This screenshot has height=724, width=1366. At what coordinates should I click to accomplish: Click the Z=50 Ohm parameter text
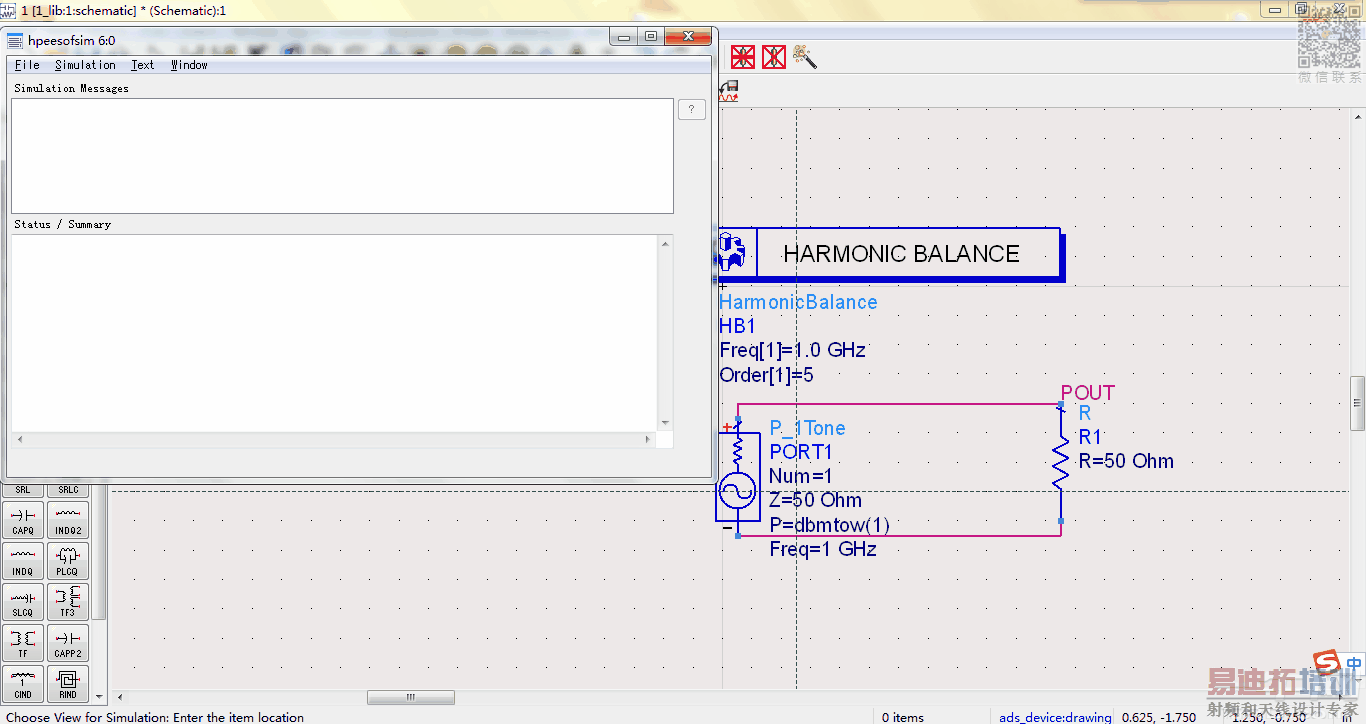(815, 500)
